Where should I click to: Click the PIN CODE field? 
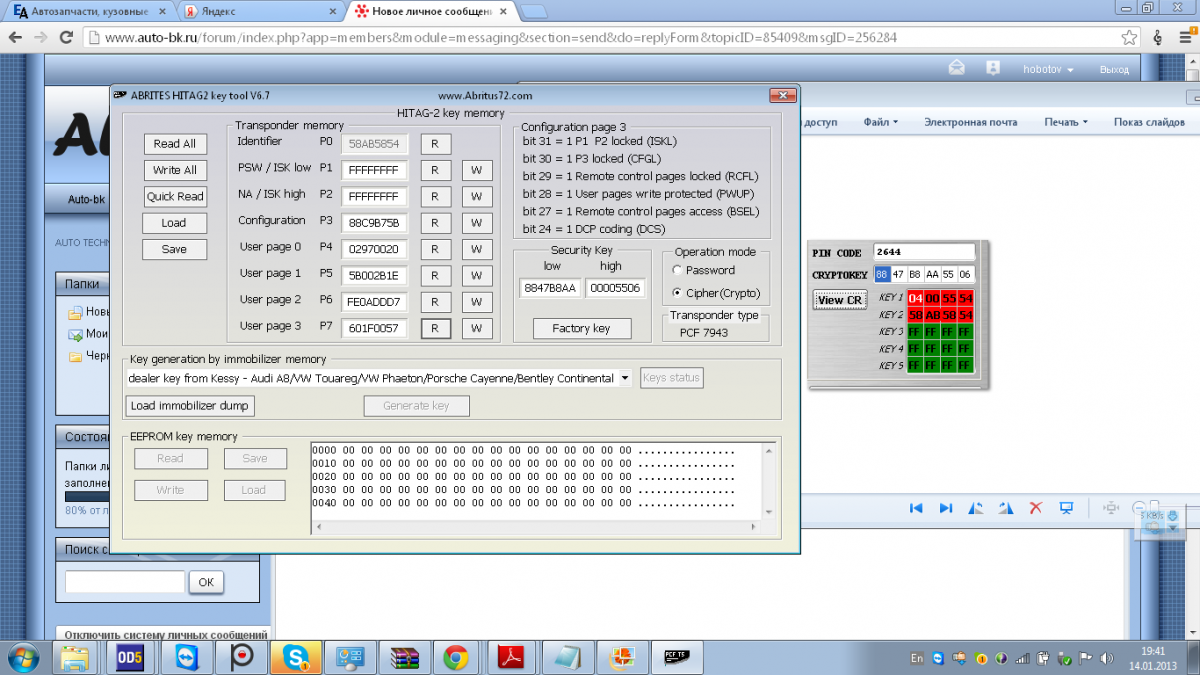924,253
